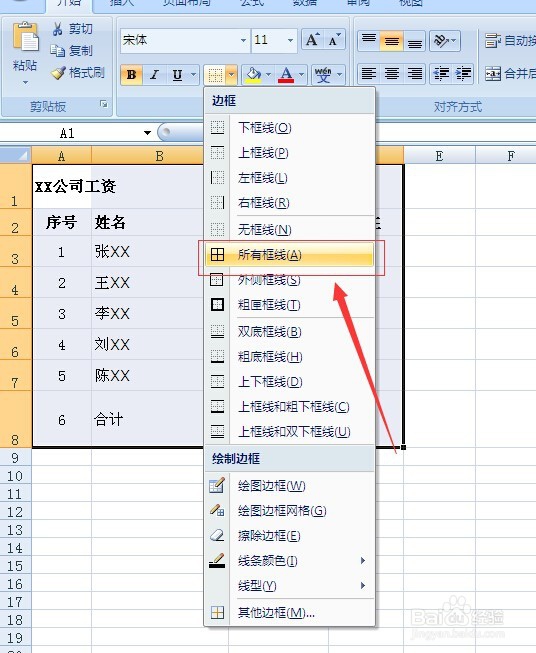
Task: Choose 粗底框线(H) thick bottom border
Action: coord(290,356)
